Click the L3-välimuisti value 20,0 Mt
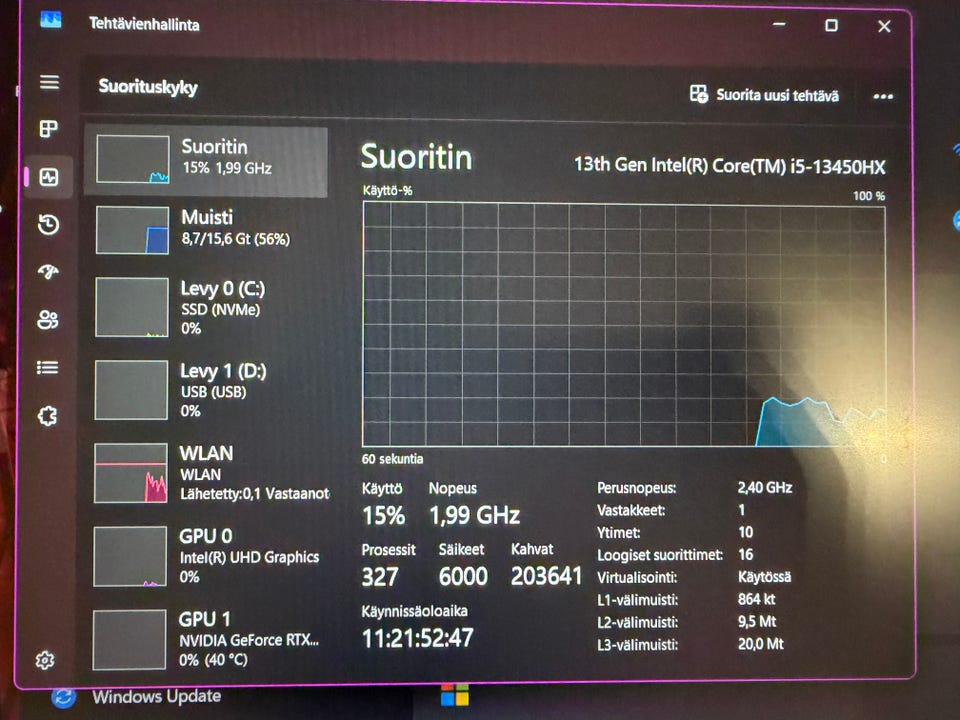 click(x=761, y=644)
